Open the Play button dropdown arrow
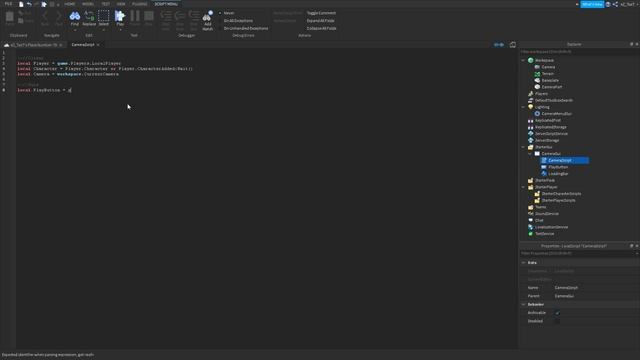 [x=120, y=30]
